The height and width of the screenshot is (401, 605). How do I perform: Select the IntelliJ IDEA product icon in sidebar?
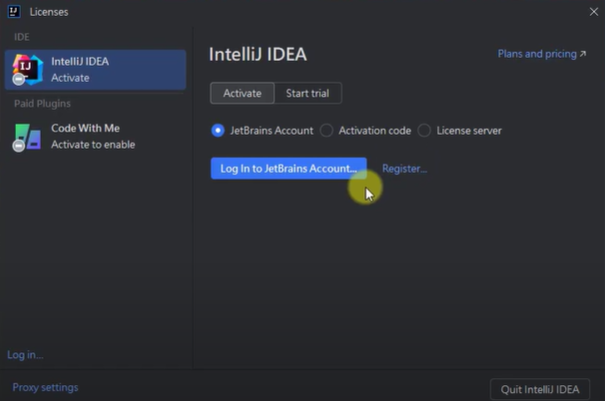(x=27, y=70)
